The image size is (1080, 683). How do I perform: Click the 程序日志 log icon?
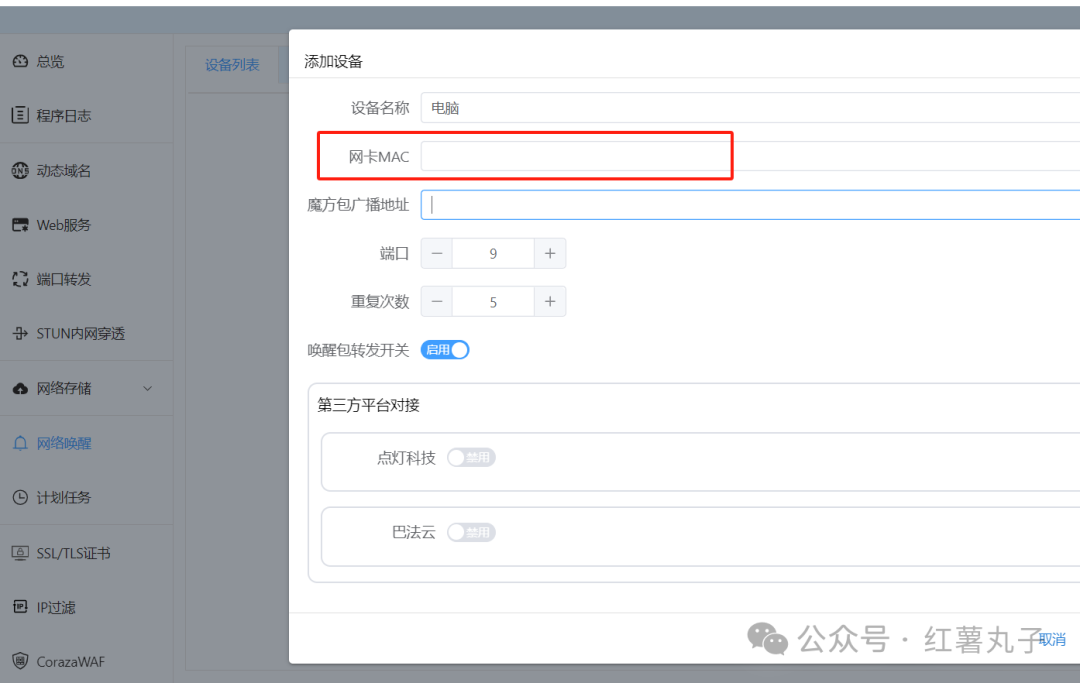click(x=20, y=115)
